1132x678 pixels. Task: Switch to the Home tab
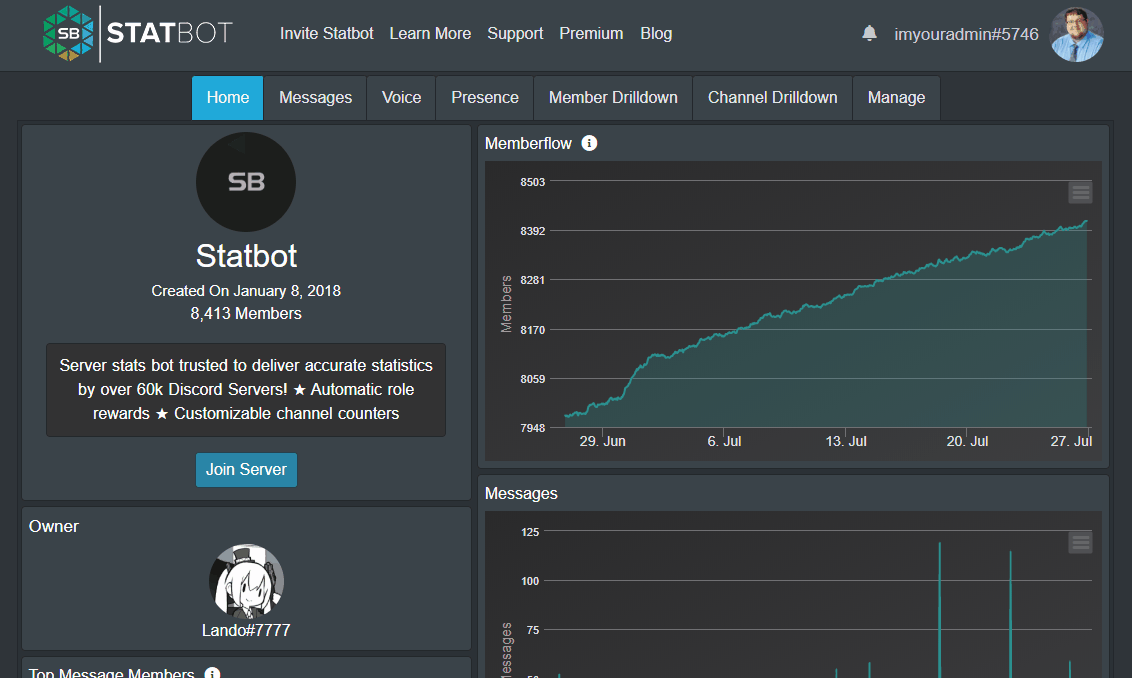pyautogui.click(x=227, y=97)
